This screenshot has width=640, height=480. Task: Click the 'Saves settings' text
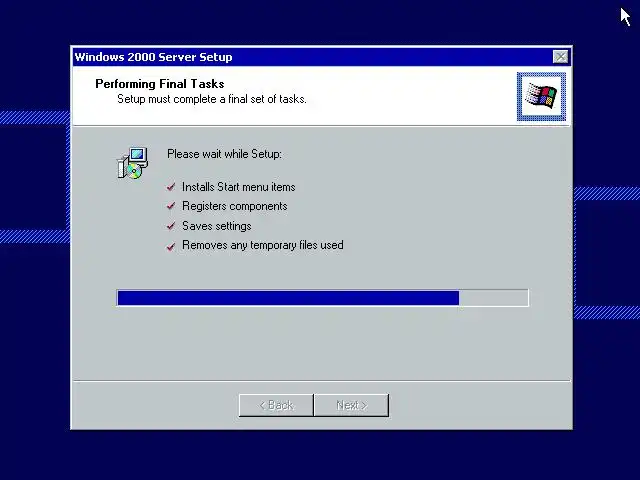coord(217,226)
